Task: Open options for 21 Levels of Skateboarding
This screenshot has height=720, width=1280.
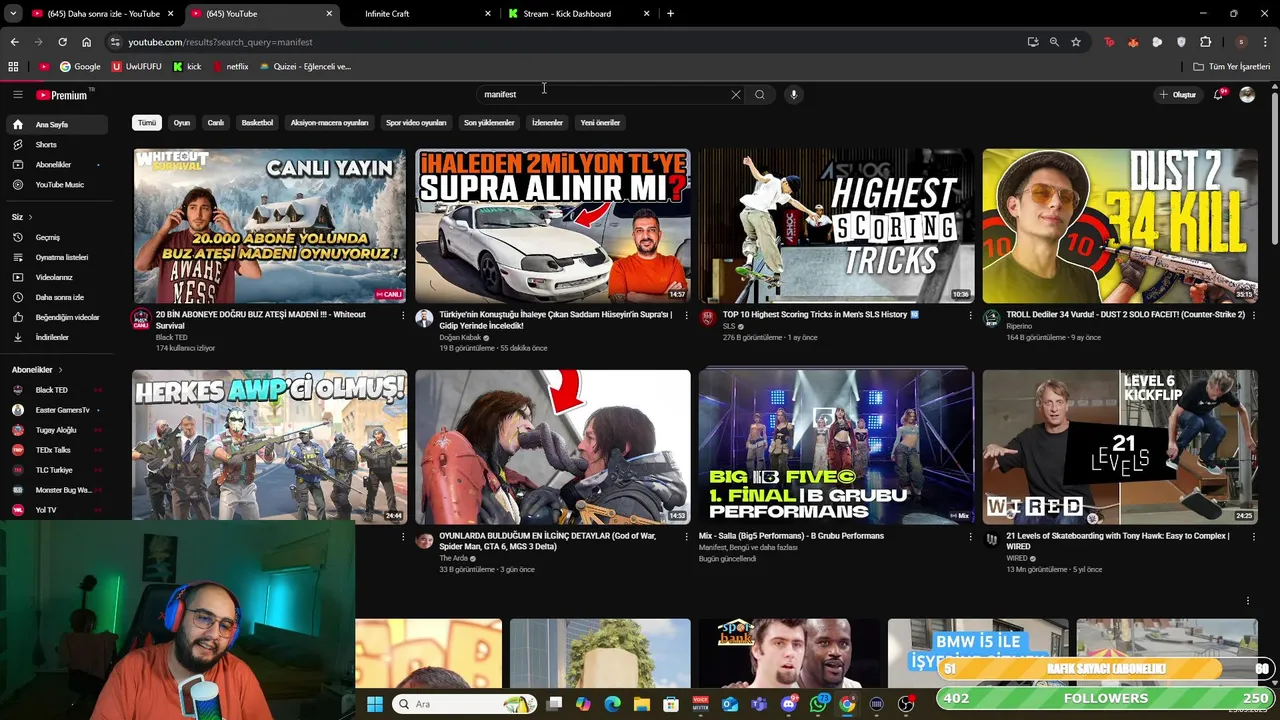Action: click(x=1252, y=537)
